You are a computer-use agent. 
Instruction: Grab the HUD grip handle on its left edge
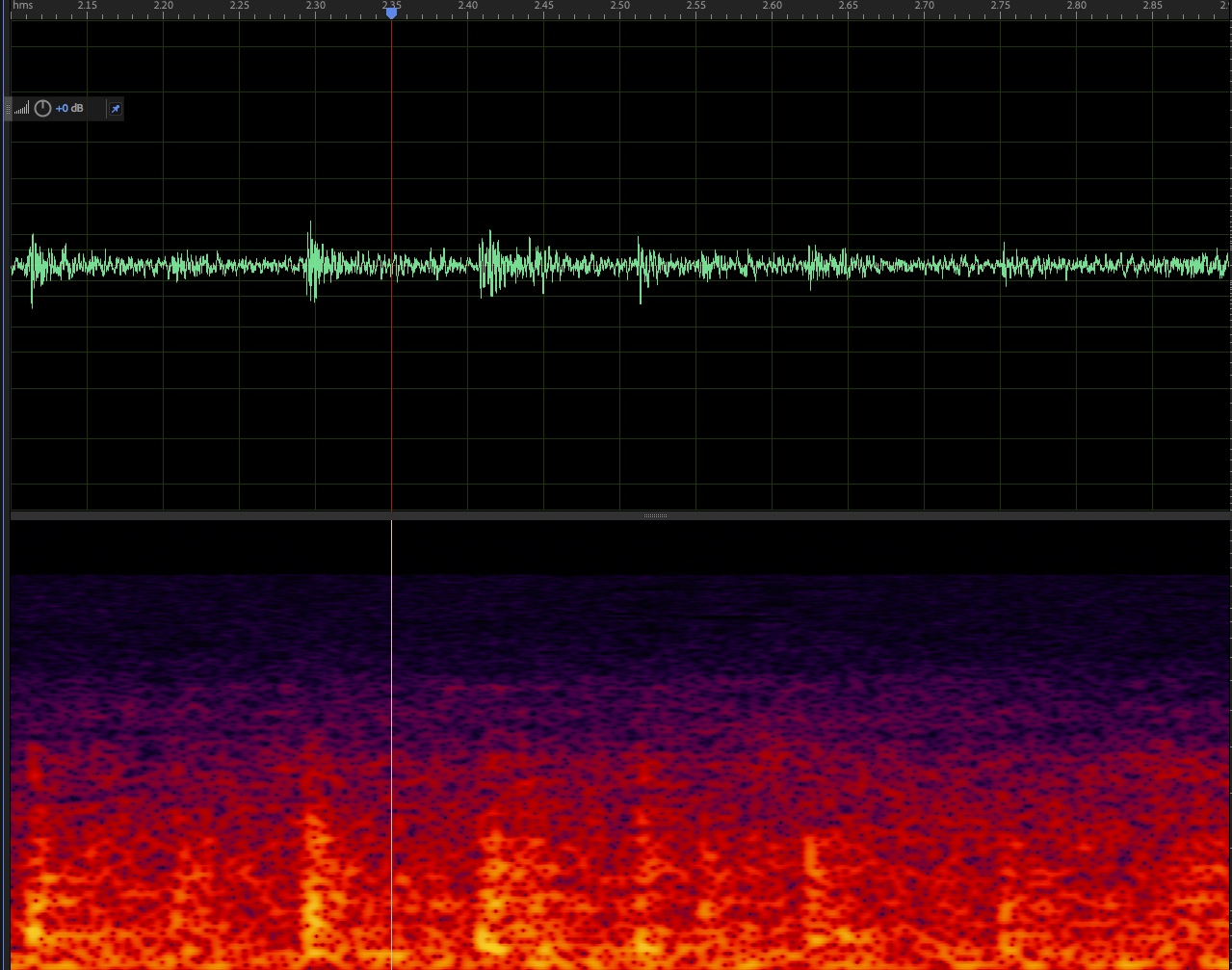point(9,109)
